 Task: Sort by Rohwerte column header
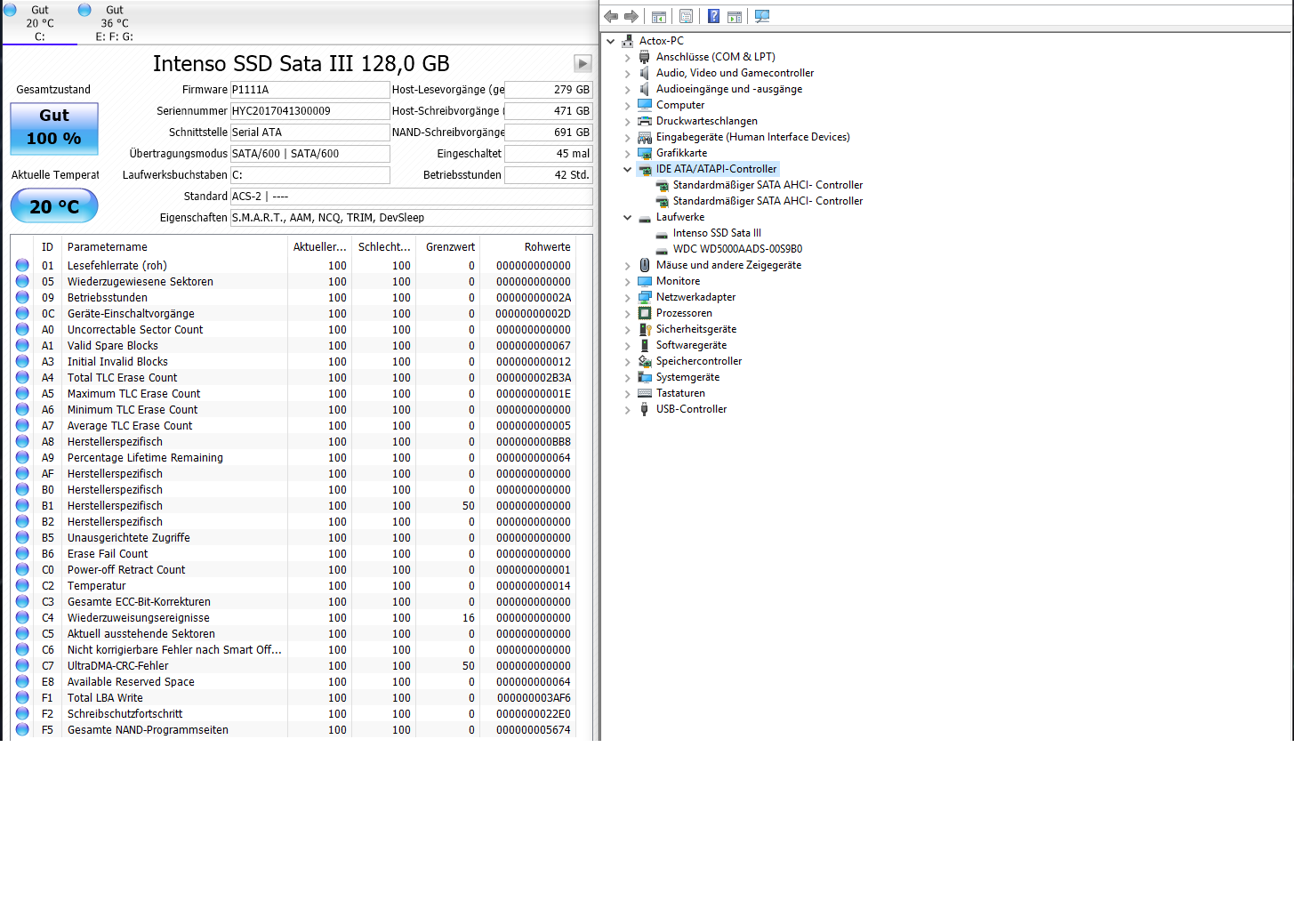pyautogui.click(x=529, y=247)
